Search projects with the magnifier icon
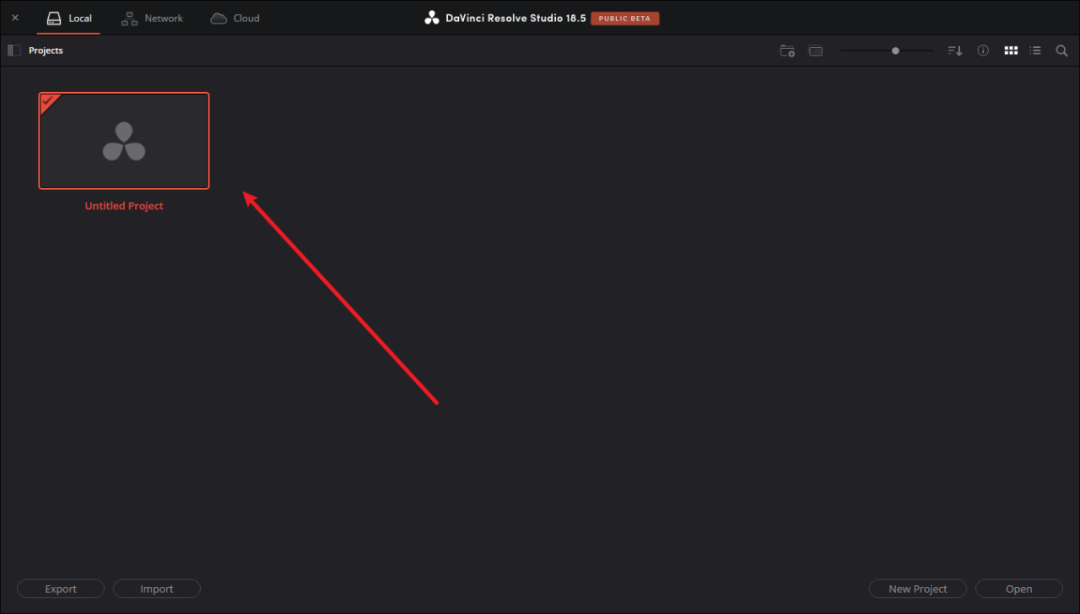The image size is (1080, 614). (1062, 51)
